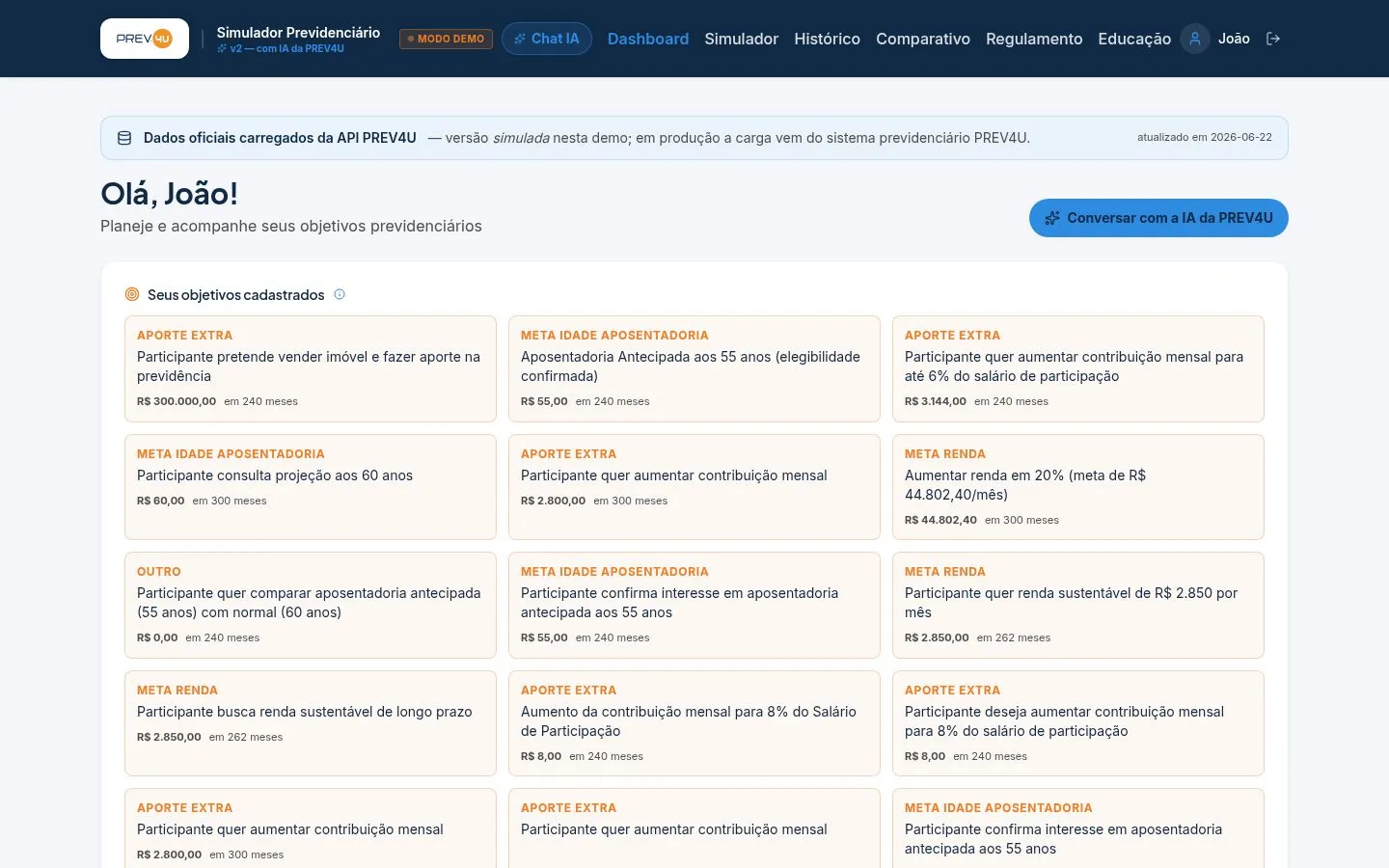
Task: Select the OUTRO goal comparing aposentadoria
Action: [311, 605]
